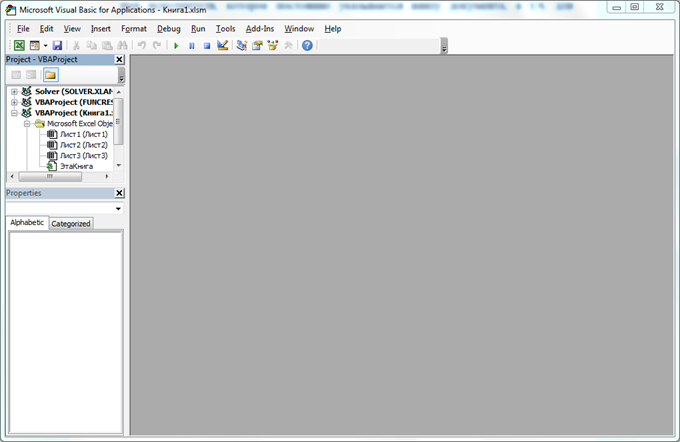
Task: Select VBAProject (FUNCRES) project
Action: (x=74, y=102)
